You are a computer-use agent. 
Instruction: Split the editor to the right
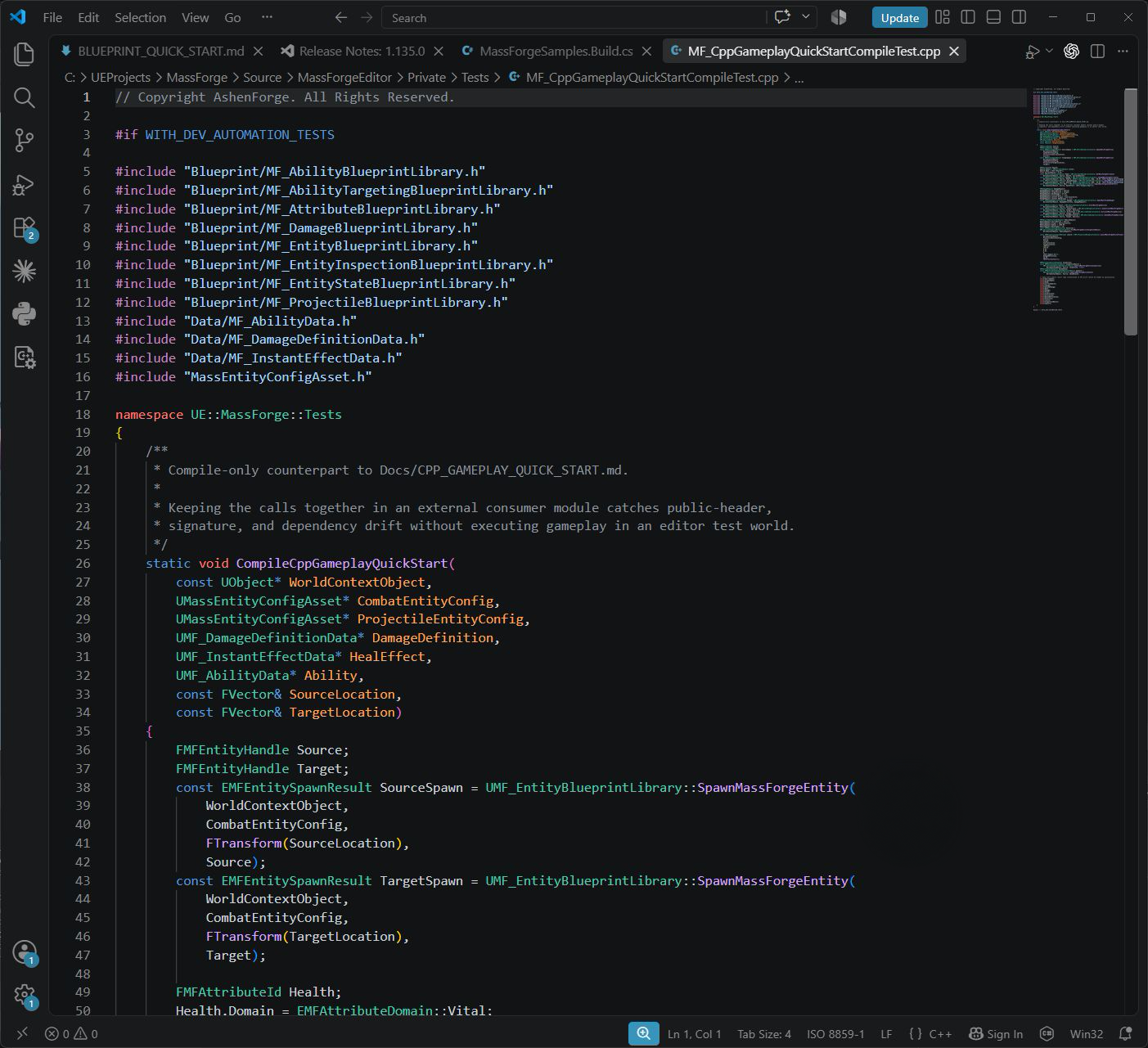pos(1098,51)
